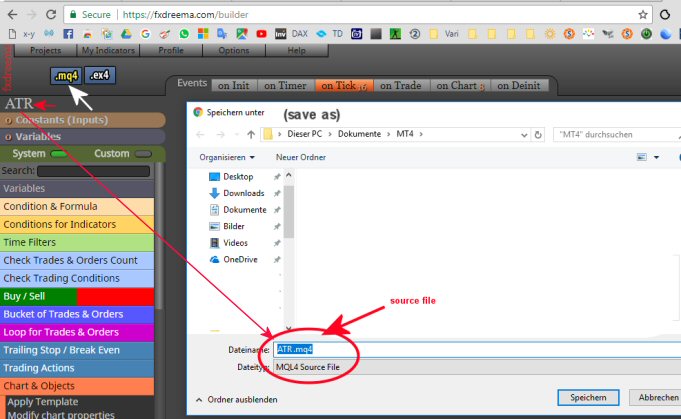Open the Conditions for Indicators category
Screen dimensions: 681x419
77,224
